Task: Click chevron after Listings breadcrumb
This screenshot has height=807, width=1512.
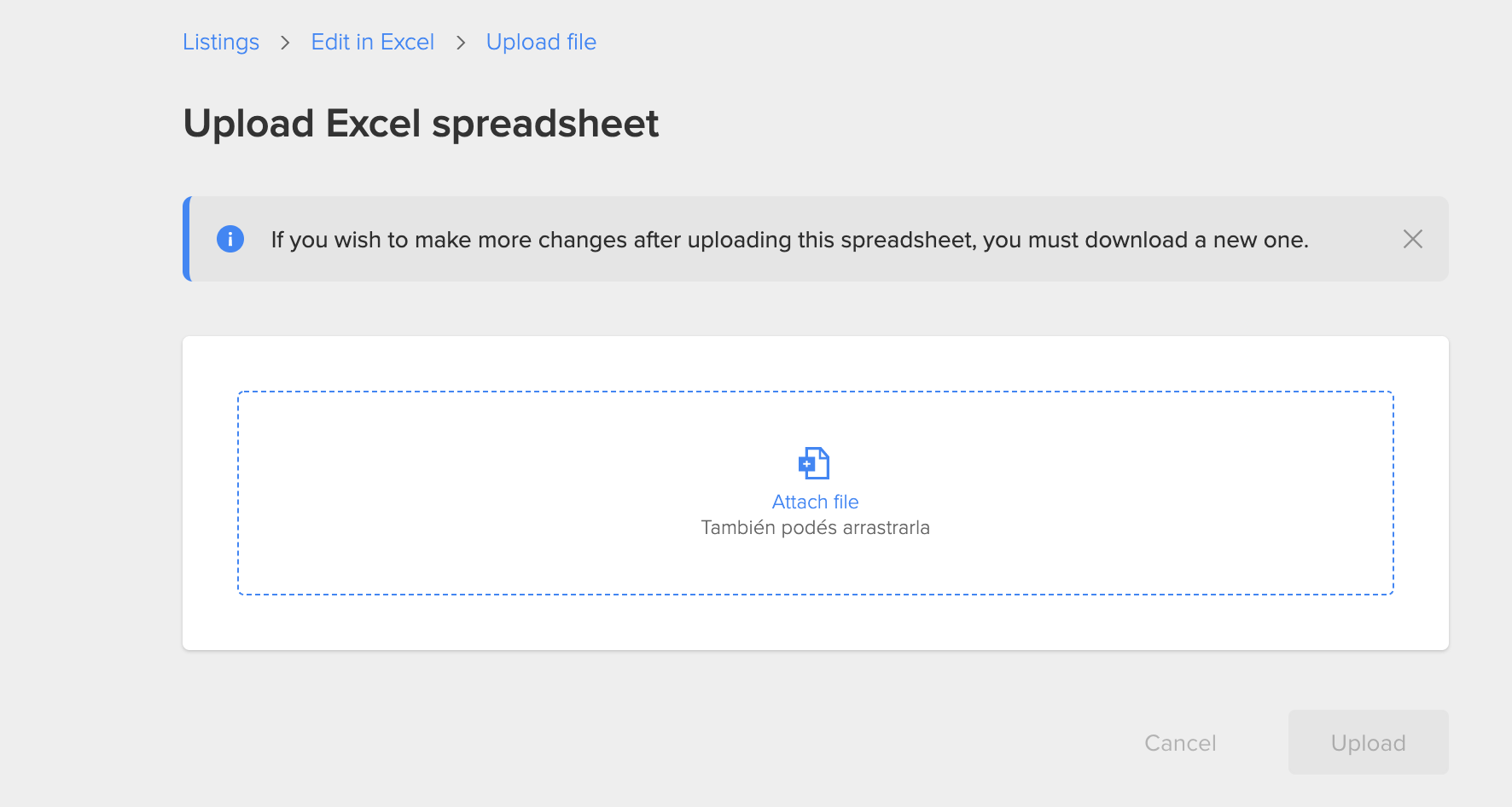Action: pos(285,43)
